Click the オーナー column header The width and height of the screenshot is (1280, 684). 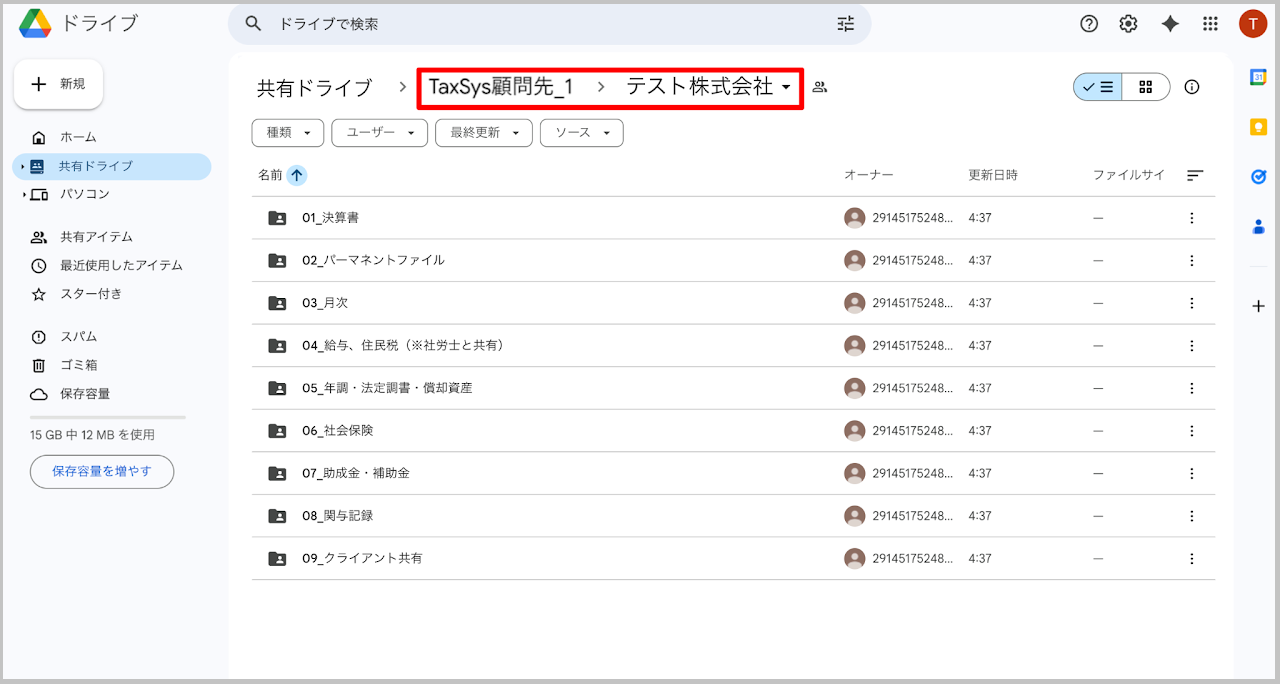click(869, 175)
